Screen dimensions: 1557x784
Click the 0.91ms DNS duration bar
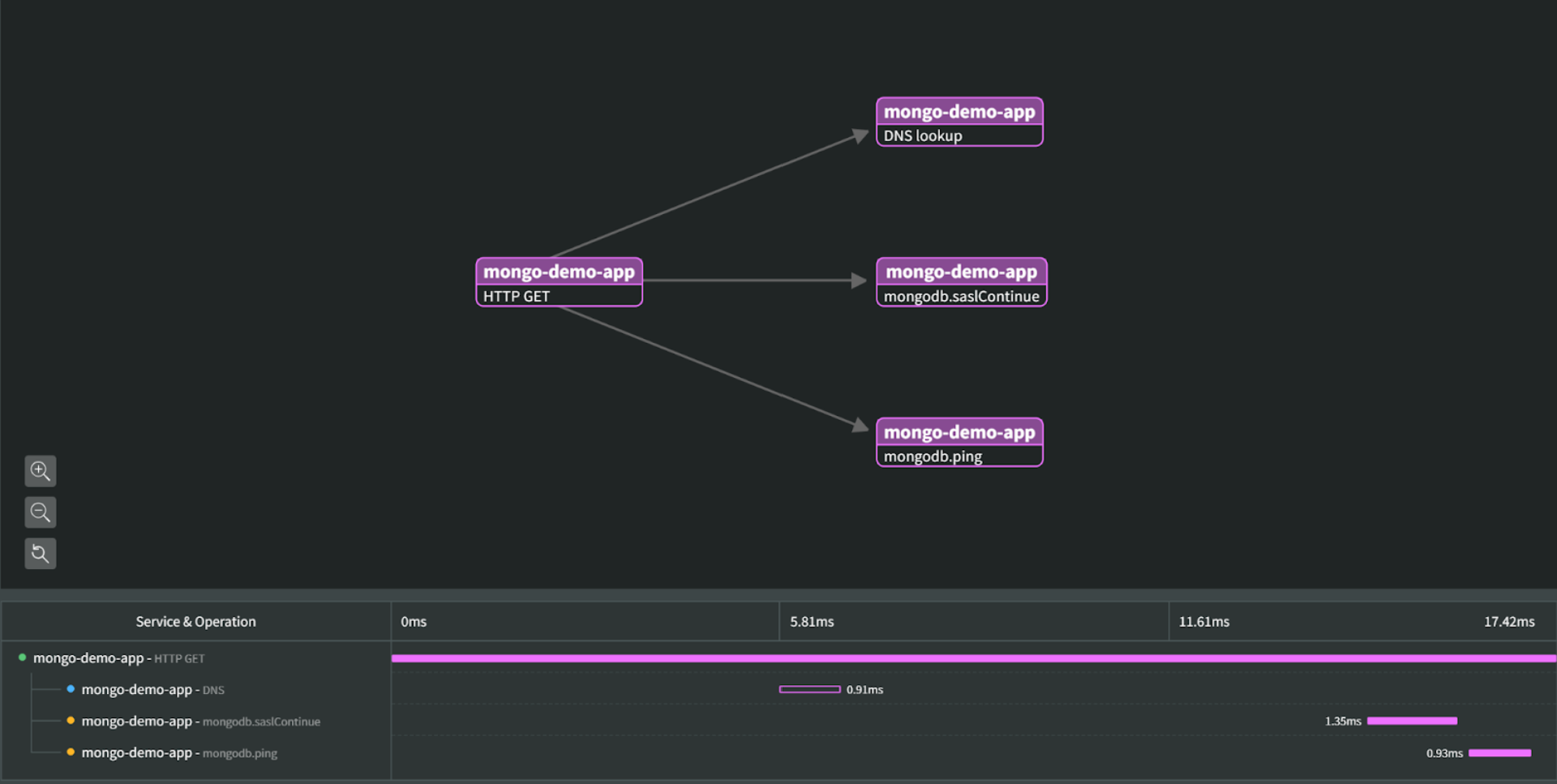click(809, 689)
